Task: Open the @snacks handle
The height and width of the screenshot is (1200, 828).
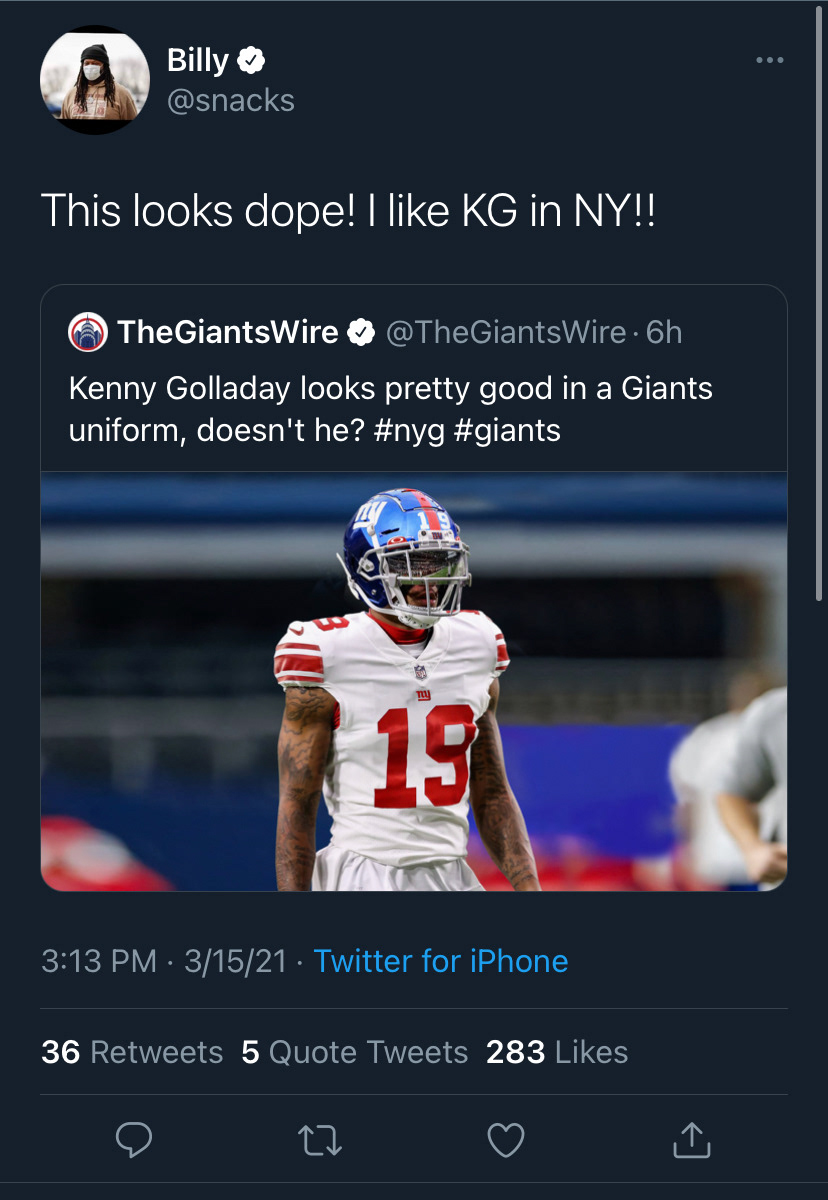Action: click(230, 101)
